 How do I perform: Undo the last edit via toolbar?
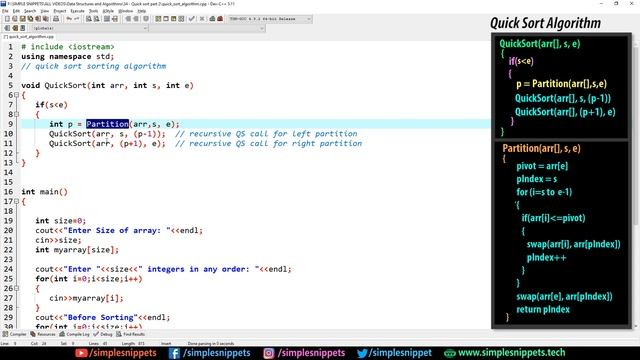(x=69, y=19)
